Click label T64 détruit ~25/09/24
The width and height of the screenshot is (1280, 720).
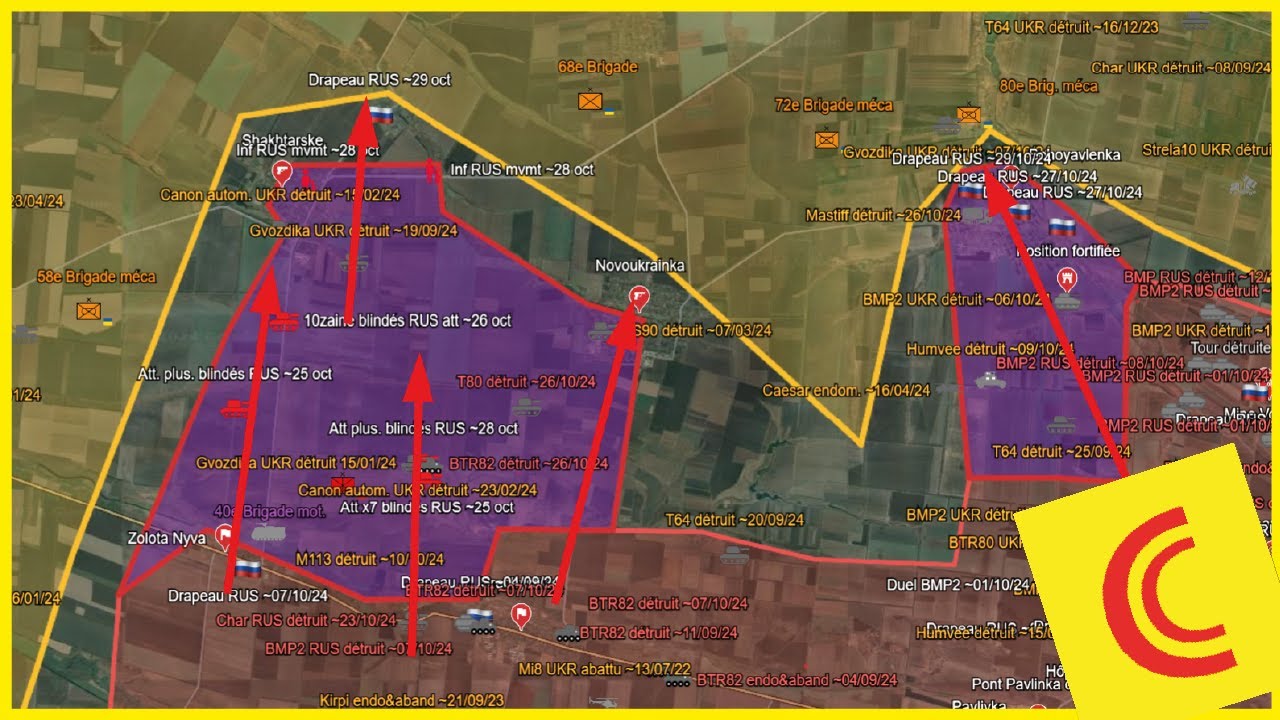(x=1062, y=451)
